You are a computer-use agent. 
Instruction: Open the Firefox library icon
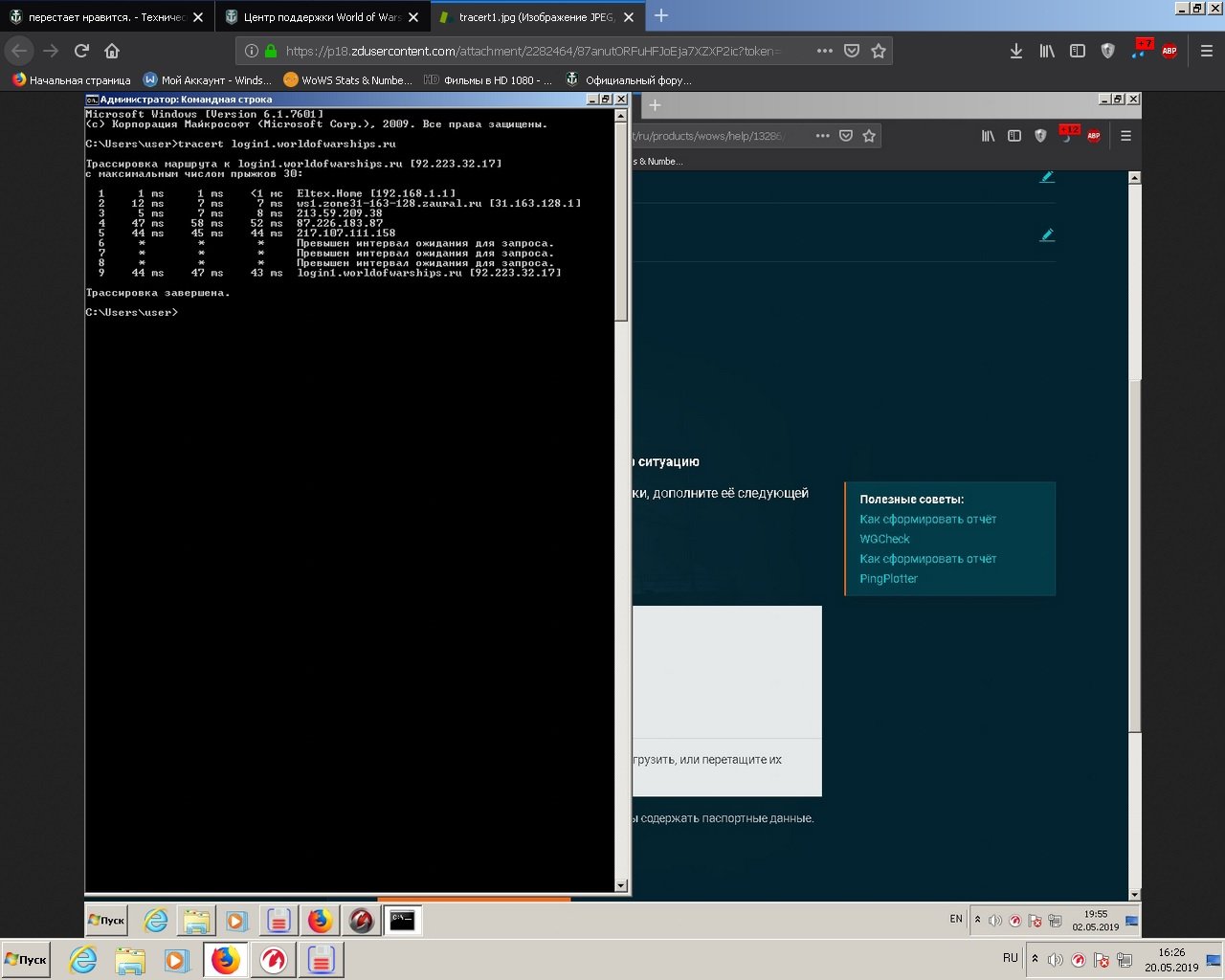pos(1047,51)
